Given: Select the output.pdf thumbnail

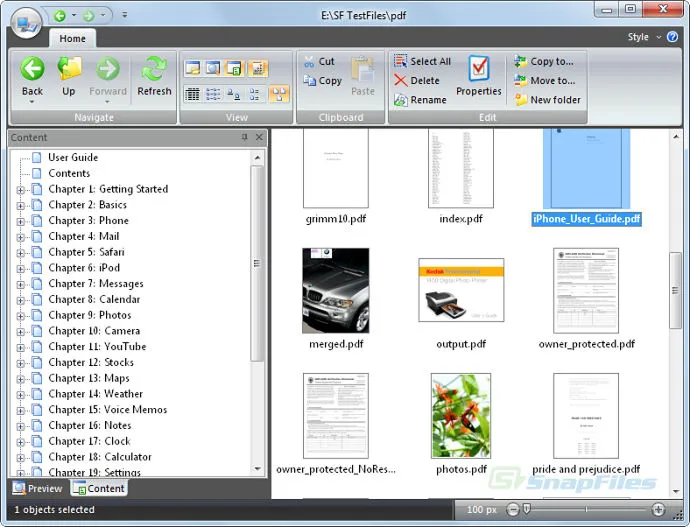Looking at the screenshot, I should [x=461, y=290].
